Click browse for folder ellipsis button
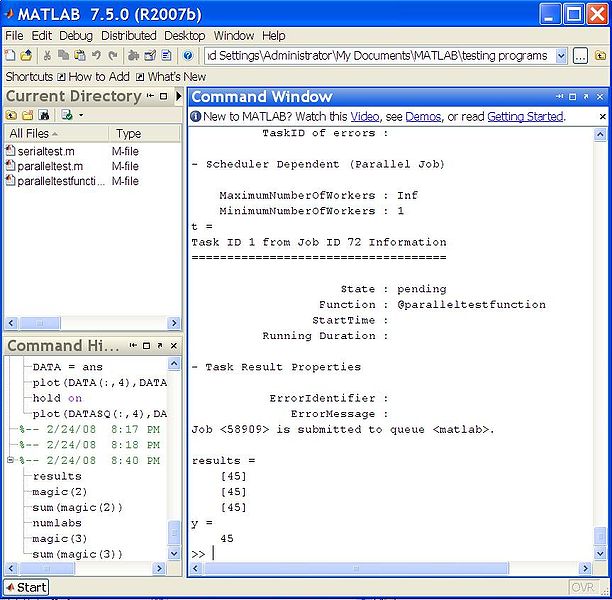612x600 pixels. tap(581, 56)
